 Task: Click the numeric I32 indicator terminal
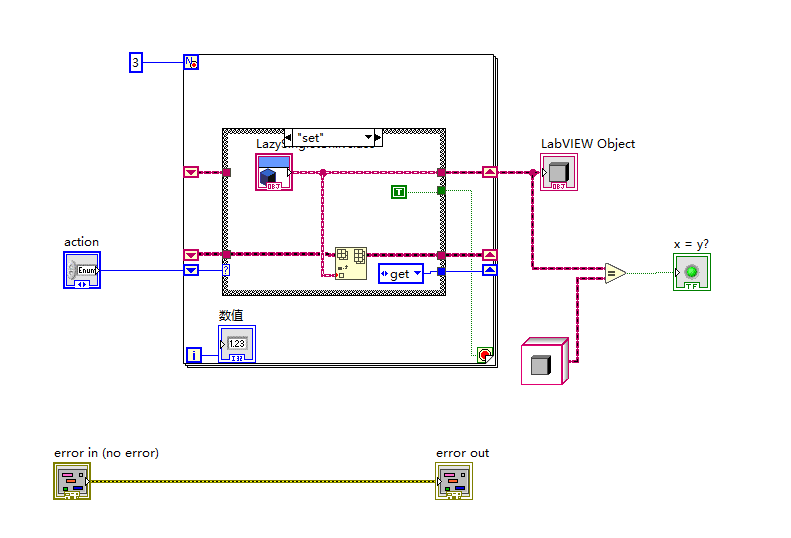tap(237, 344)
